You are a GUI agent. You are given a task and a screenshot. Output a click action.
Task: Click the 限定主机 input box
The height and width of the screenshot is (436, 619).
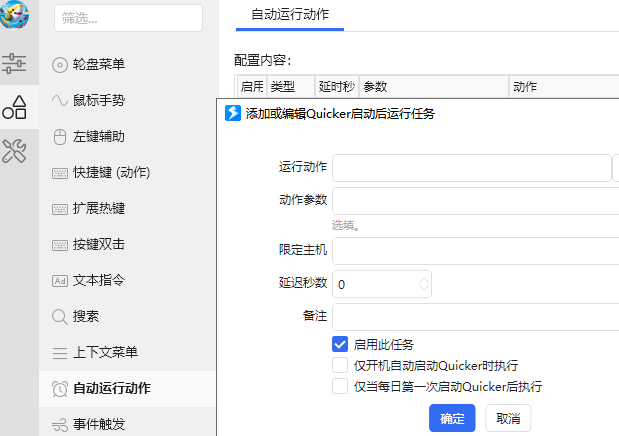[x=475, y=249]
